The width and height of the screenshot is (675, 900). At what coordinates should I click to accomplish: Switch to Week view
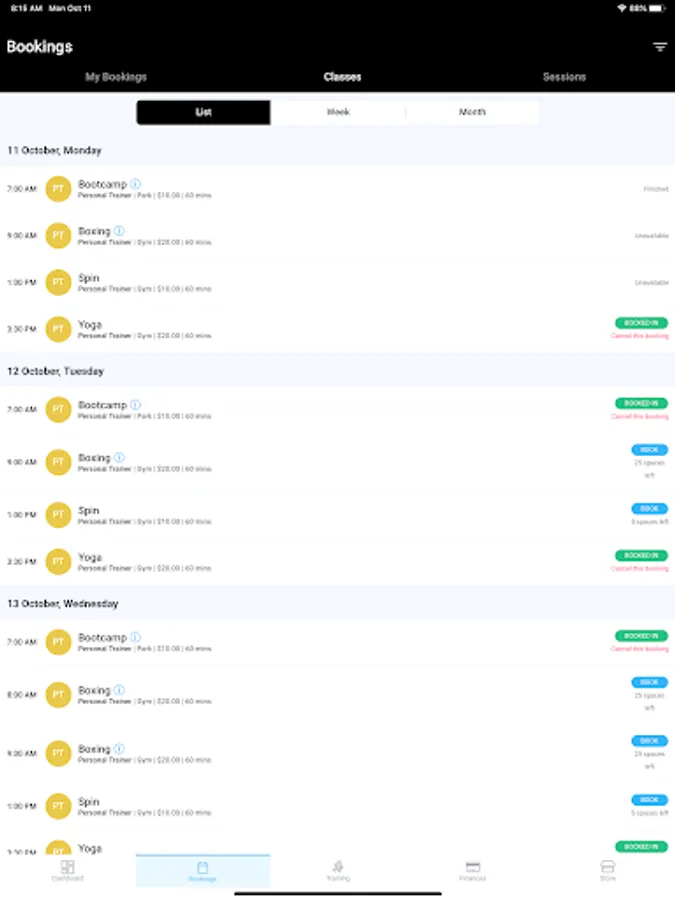click(338, 112)
